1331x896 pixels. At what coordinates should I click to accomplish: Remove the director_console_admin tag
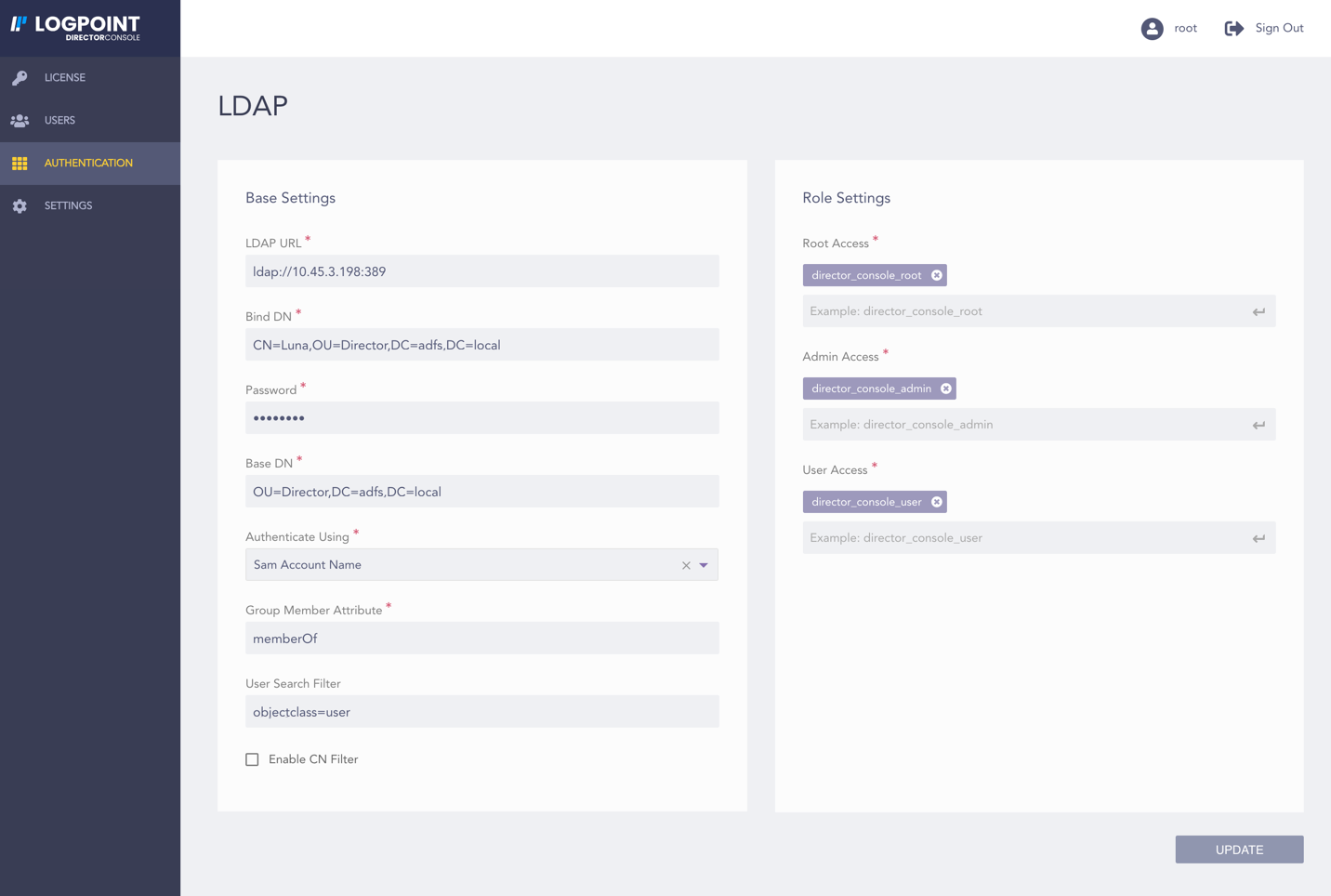tap(945, 388)
